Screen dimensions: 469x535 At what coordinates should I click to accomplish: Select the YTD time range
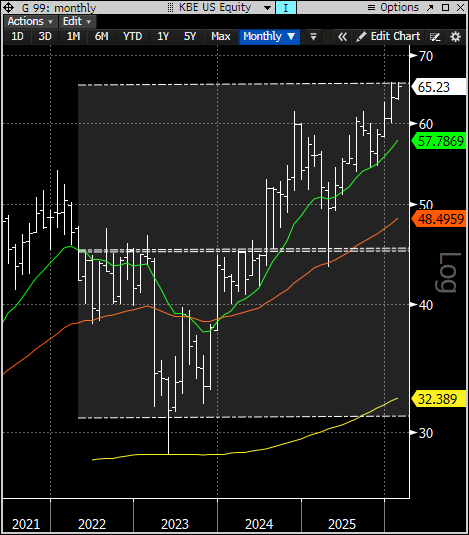pos(132,37)
